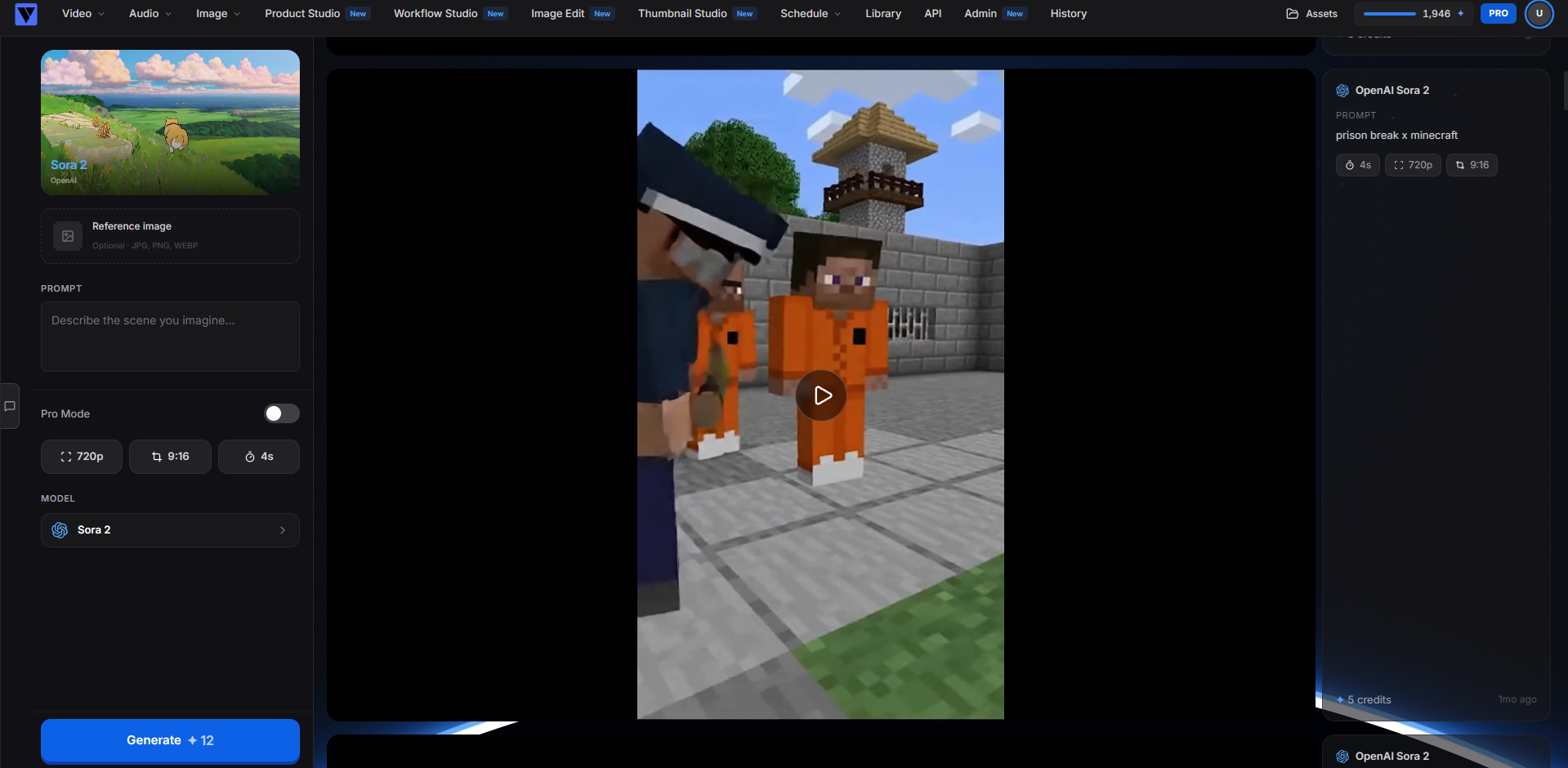Open the PRO upgrade badge
Screen dimensions: 1568x768
click(x=1497, y=13)
